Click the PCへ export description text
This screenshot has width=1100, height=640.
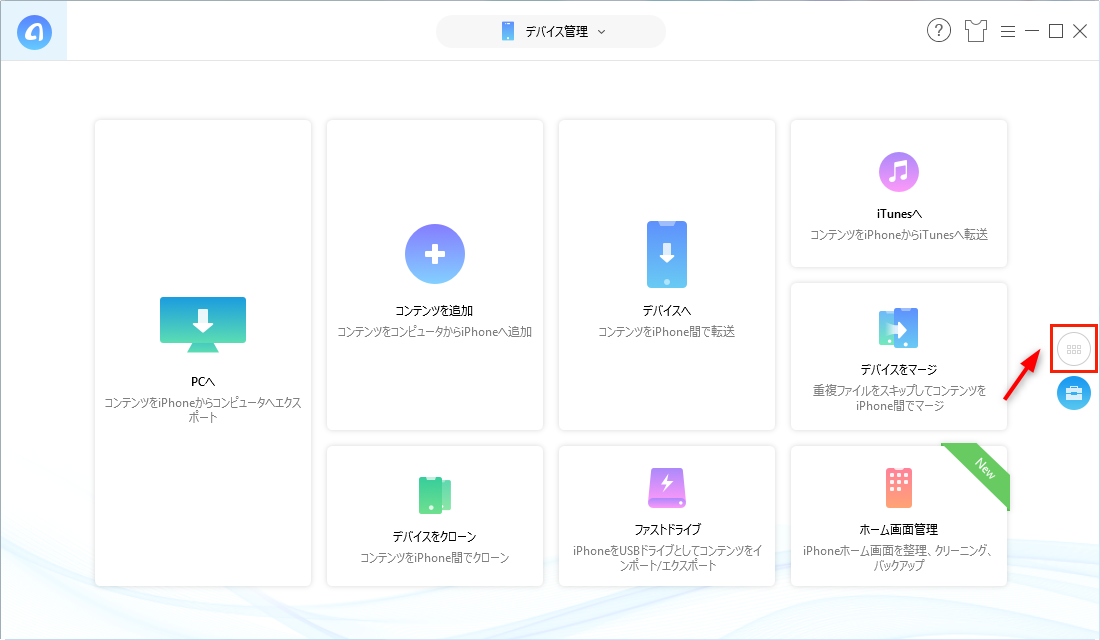pyautogui.click(x=203, y=410)
